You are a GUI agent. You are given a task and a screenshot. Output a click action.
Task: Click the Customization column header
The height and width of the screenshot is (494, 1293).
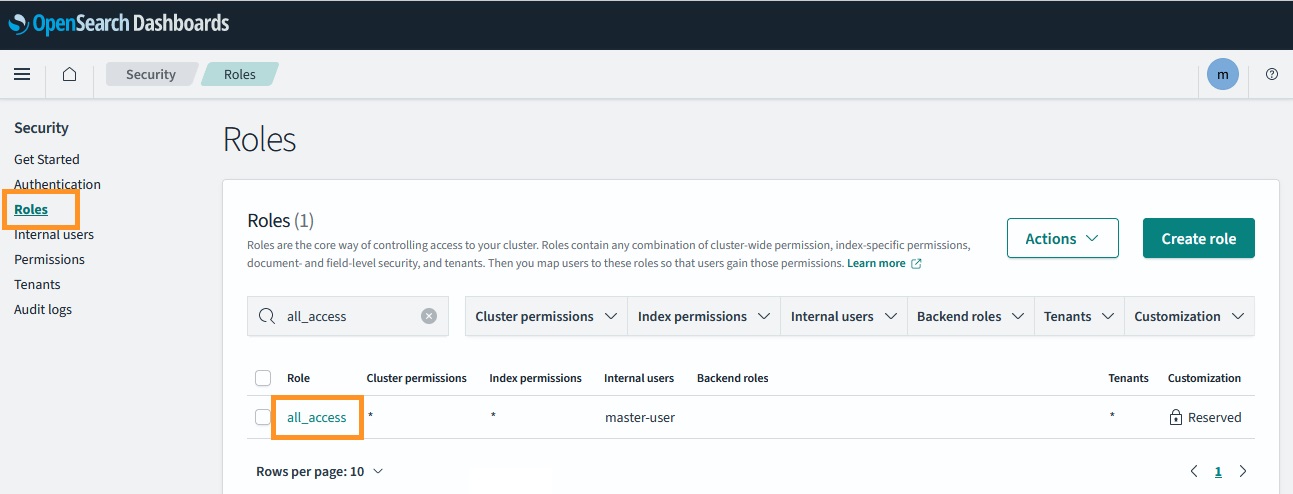[1204, 378]
